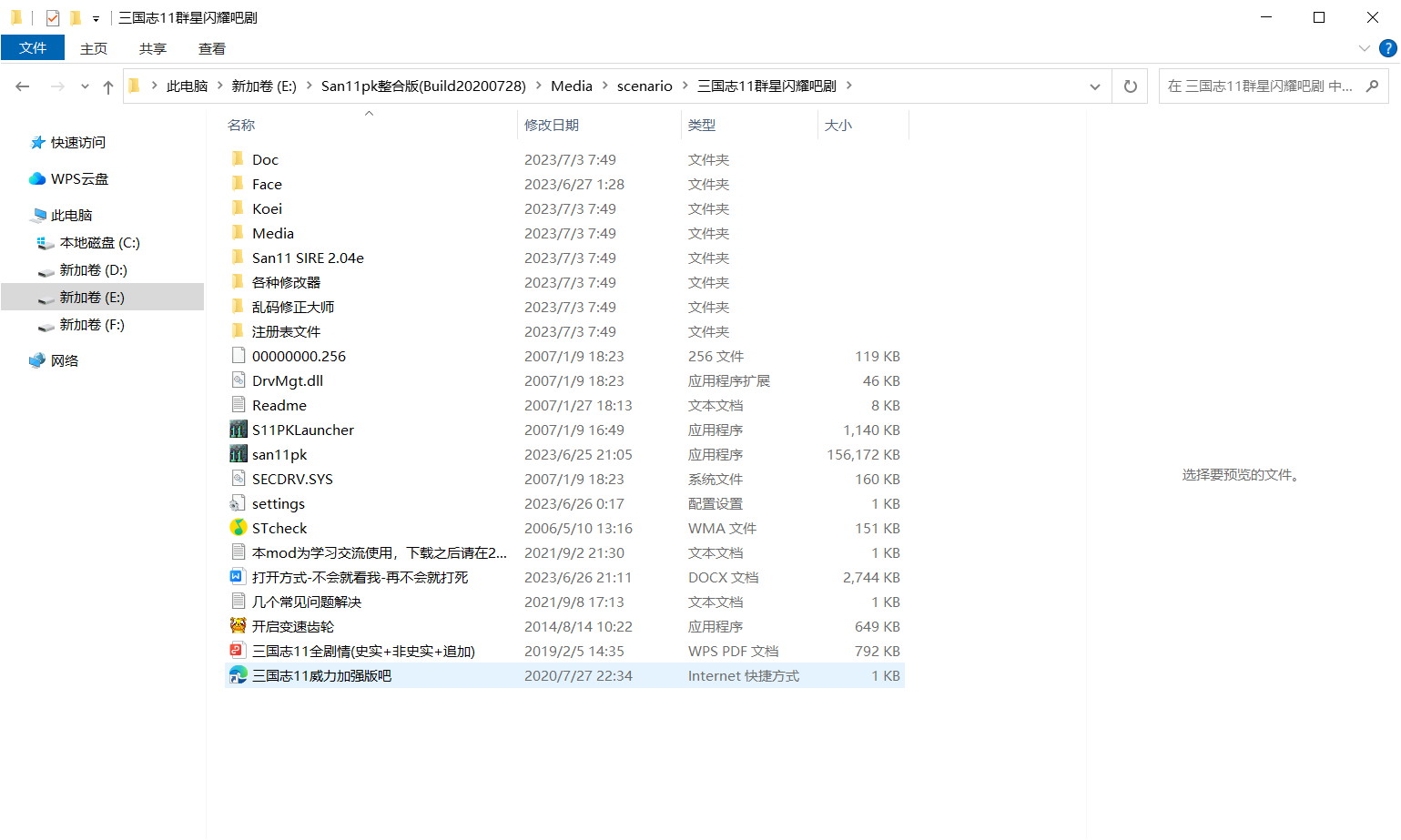Image resolution: width=1401 pixels, height=840 pixels.
Task: Select the 本mod为学习交流使用 text file
Action: pyautogui.click(x=380, y=552)
